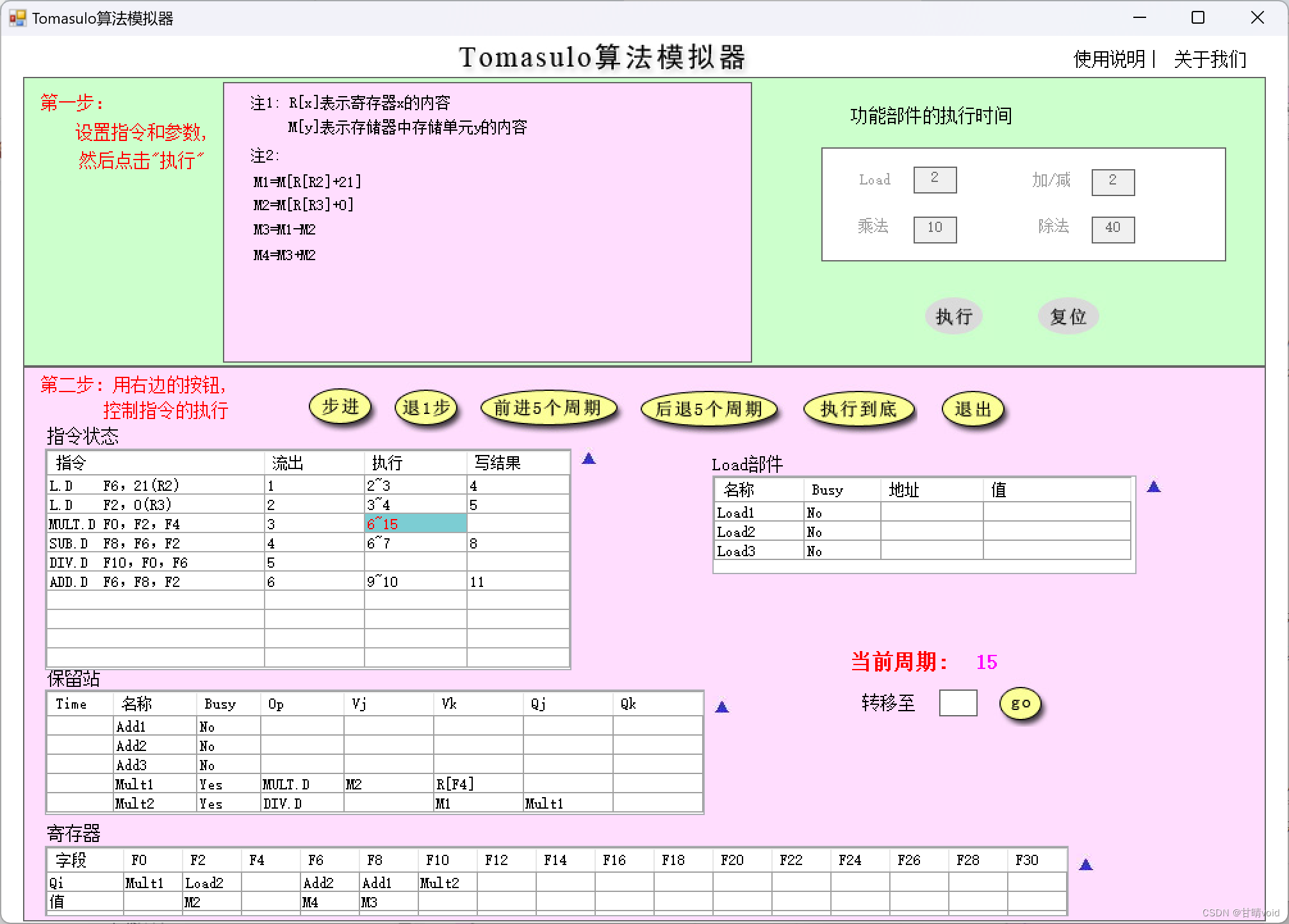
Task: Click the 执行 execute button
Action: pos(954,317)
